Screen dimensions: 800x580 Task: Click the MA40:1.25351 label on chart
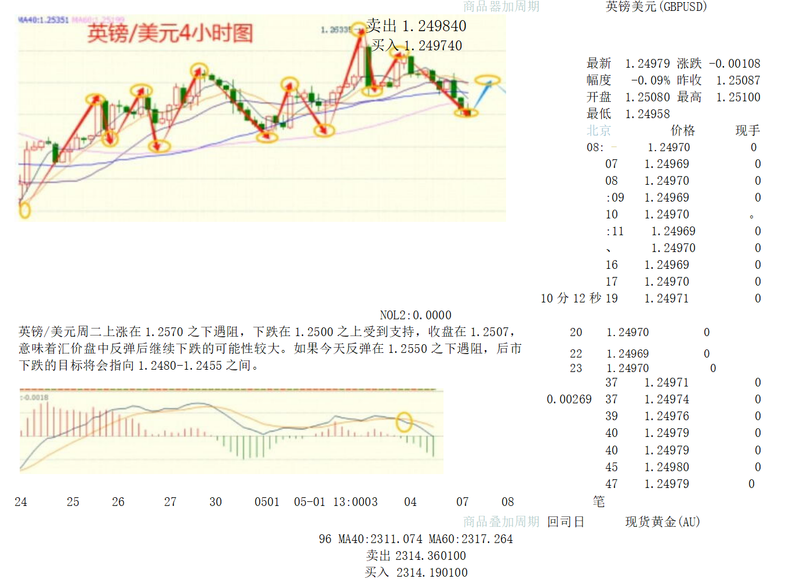(44, 20)
